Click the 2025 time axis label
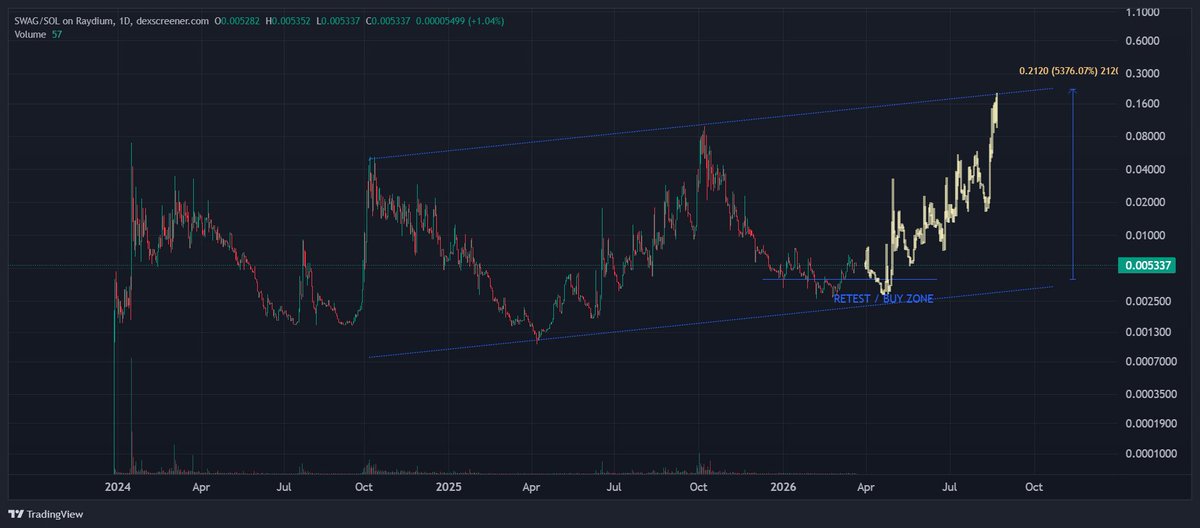1200x528 pixels. (x=449, y=487)
